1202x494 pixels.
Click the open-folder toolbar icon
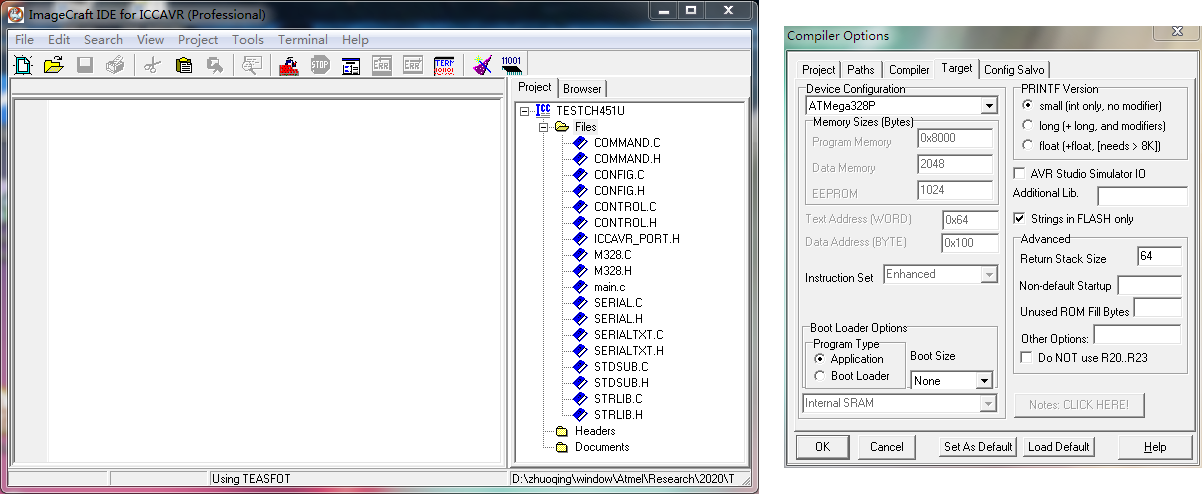[x=54, y=66]
